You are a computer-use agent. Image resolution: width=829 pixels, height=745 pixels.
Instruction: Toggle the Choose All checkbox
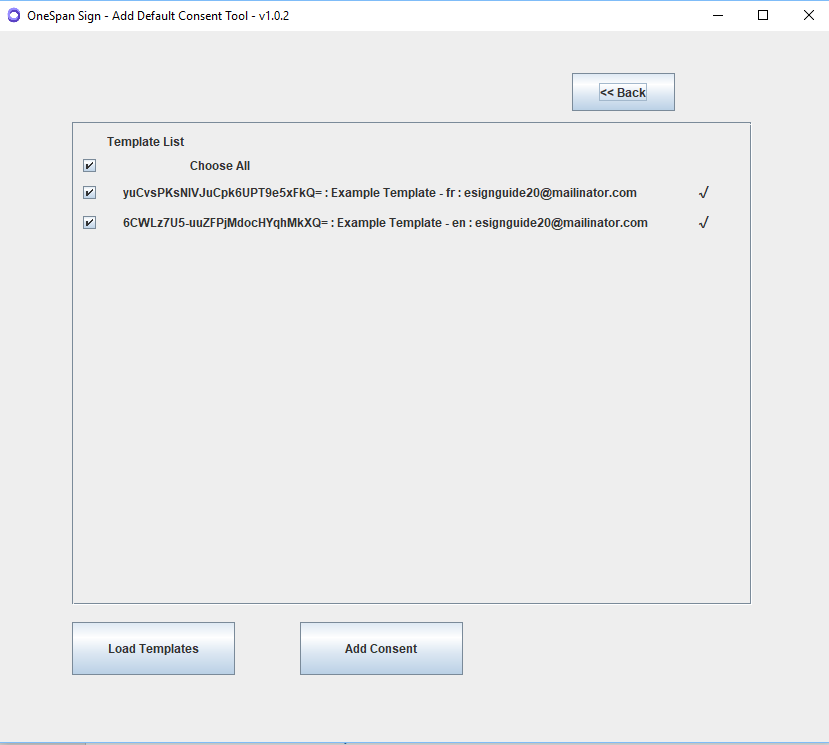[x=89, y=166]
